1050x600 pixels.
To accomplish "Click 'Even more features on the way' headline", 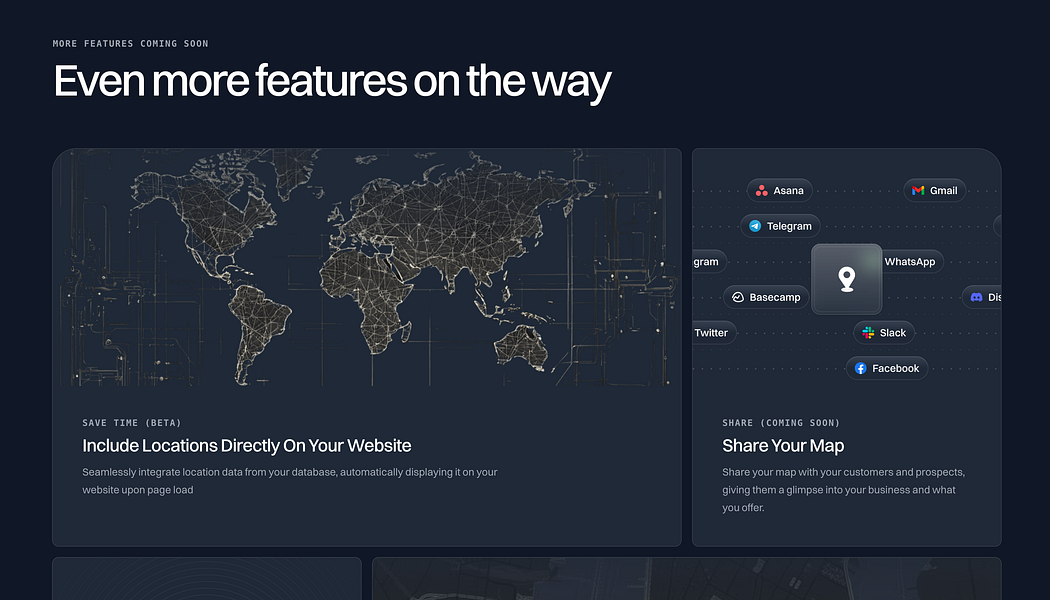I will (x=332, y=82).
